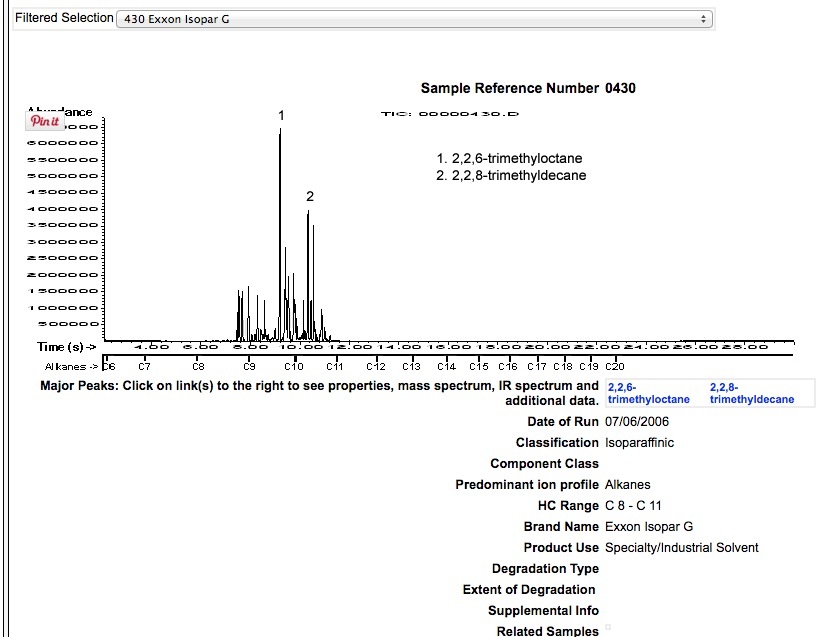Click the 'Filtered Selection' label

point(64,18)
